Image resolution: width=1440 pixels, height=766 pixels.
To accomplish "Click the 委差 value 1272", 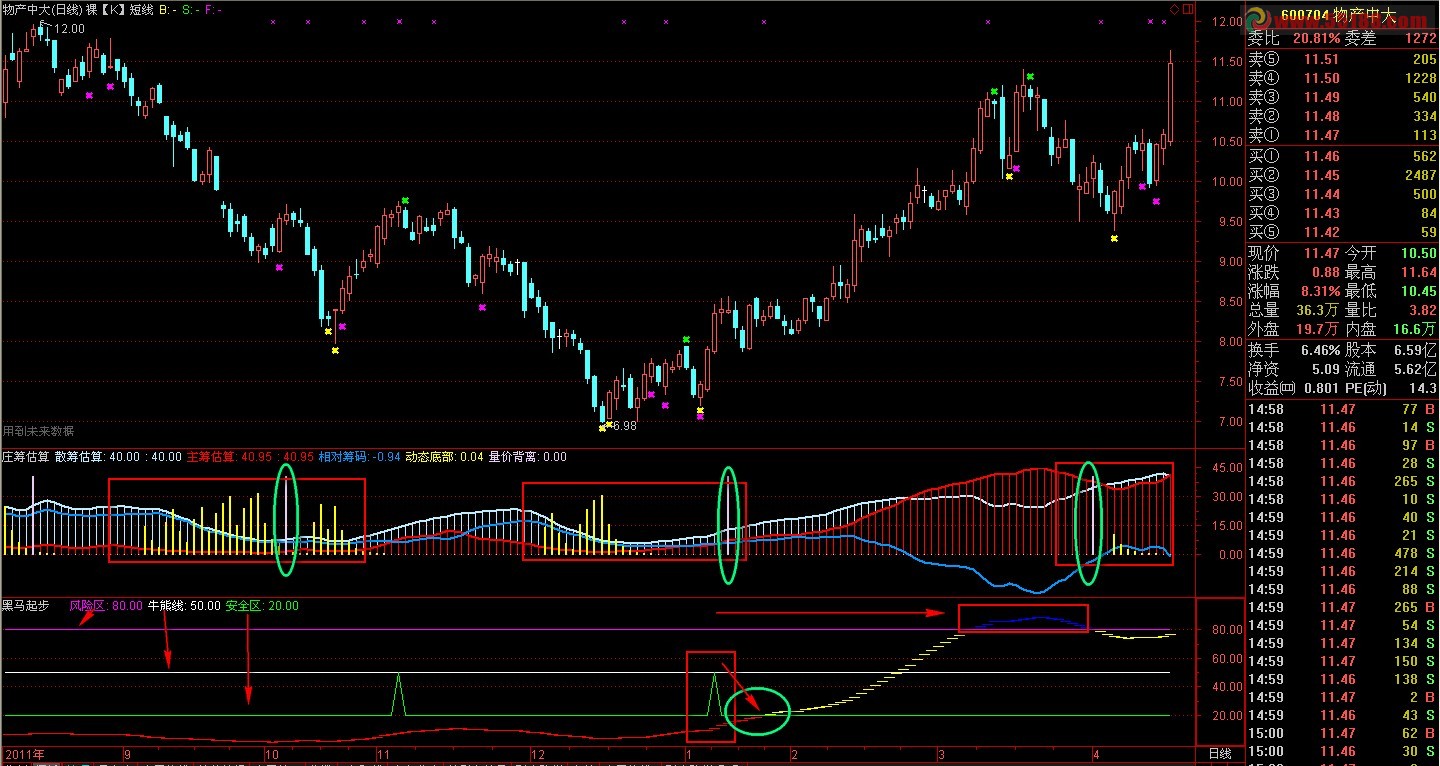I will tap(1420, 39).
